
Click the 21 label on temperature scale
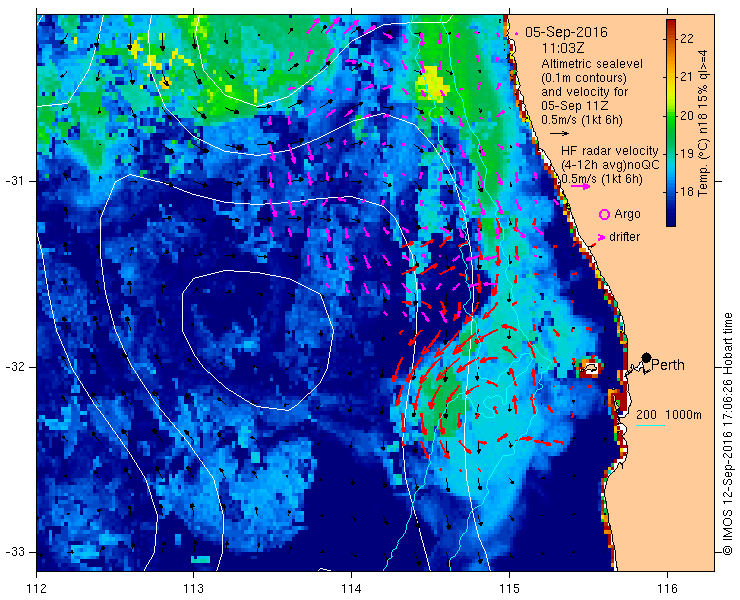click(x=687, y=76)
